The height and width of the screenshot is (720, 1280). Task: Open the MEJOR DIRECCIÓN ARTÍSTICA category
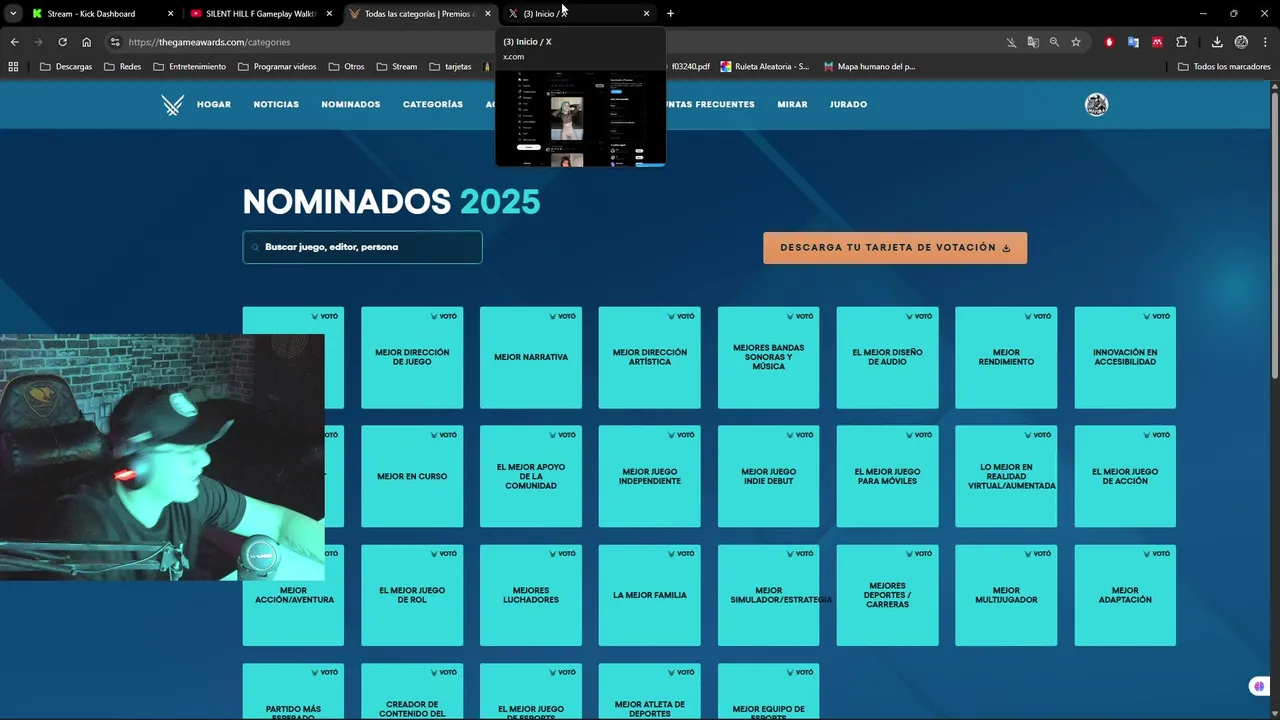(x=650, y=358)
